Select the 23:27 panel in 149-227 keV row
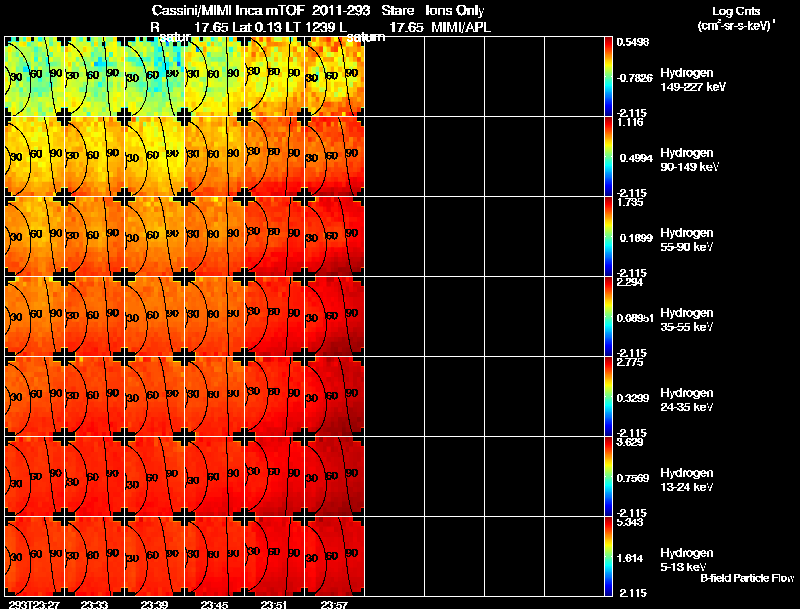Viewport: 800px width, 609px height. click(x=35, y=77)
